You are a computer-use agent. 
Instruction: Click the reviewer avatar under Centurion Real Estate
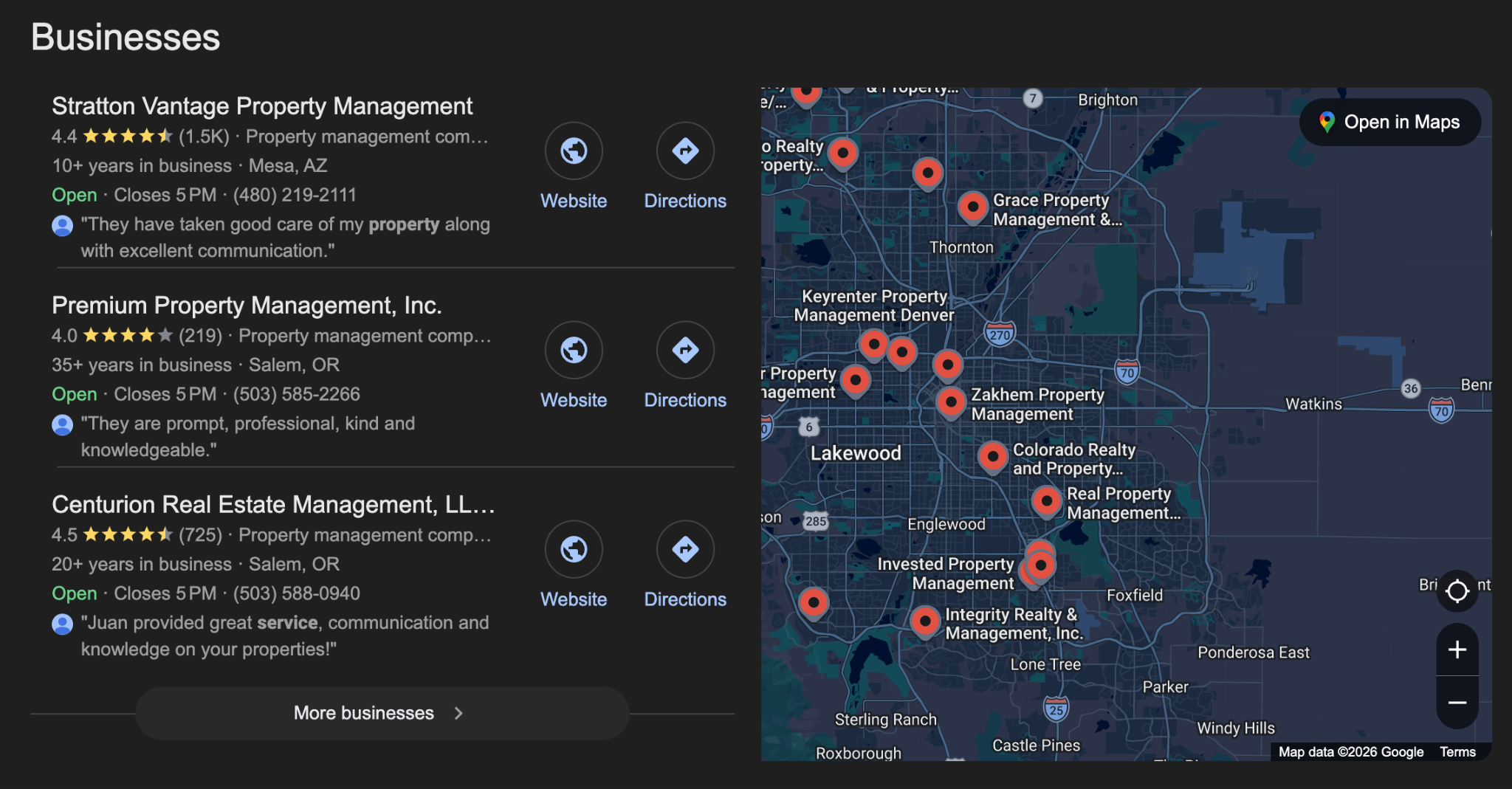tap(63, 624)
